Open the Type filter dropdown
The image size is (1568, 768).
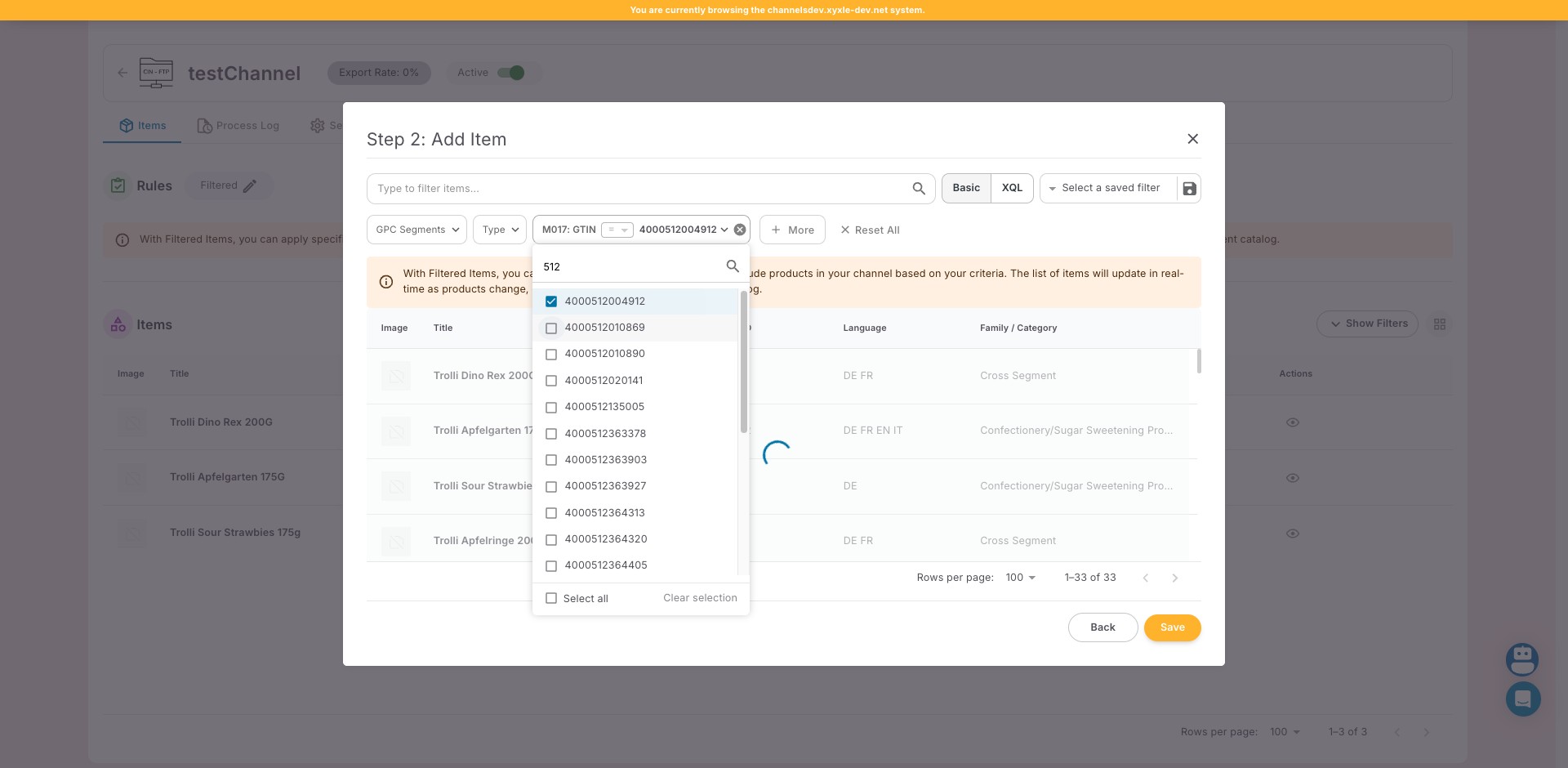coord(500,230)
